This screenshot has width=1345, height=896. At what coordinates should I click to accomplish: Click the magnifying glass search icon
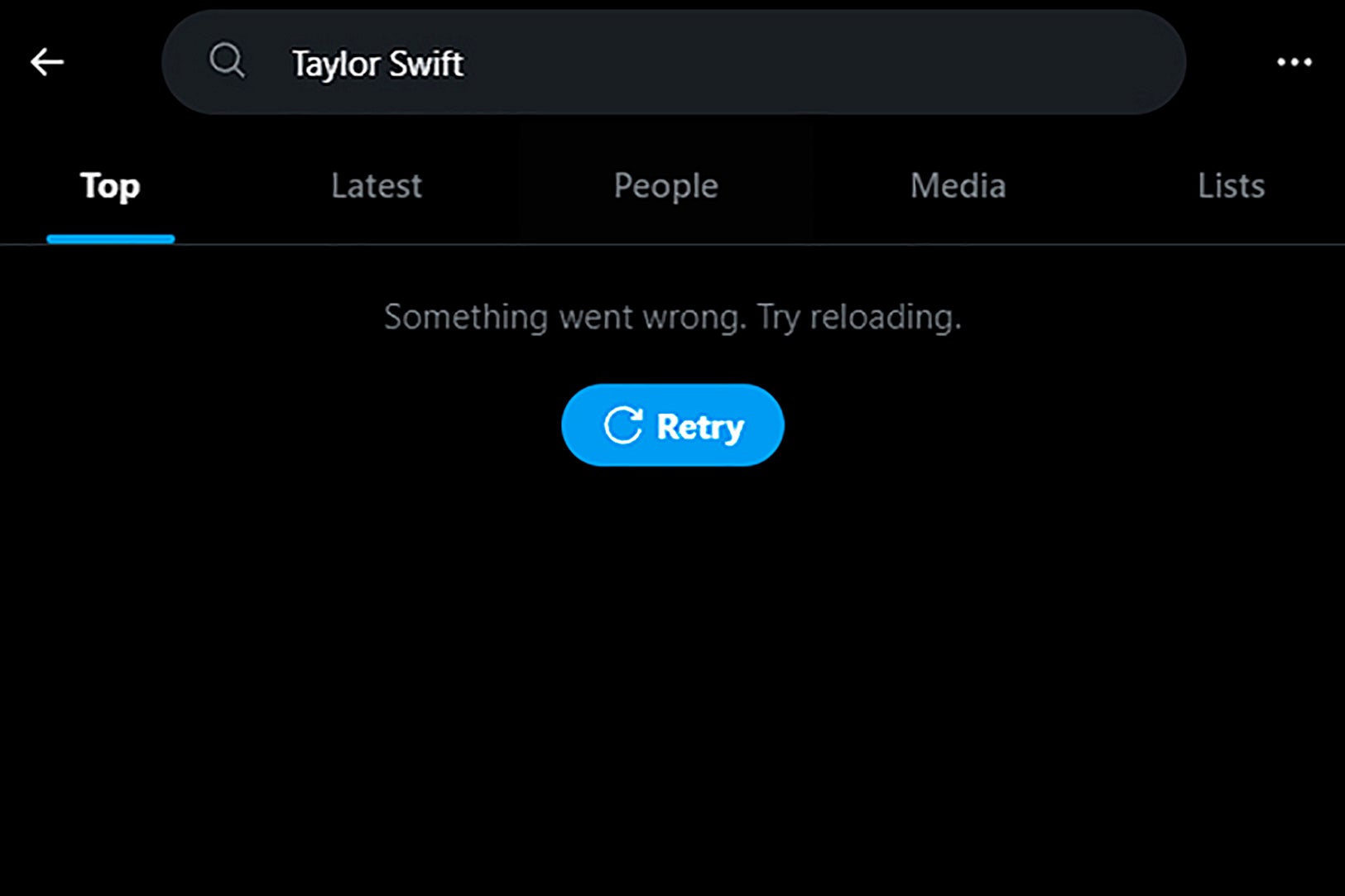click(227, 60)
